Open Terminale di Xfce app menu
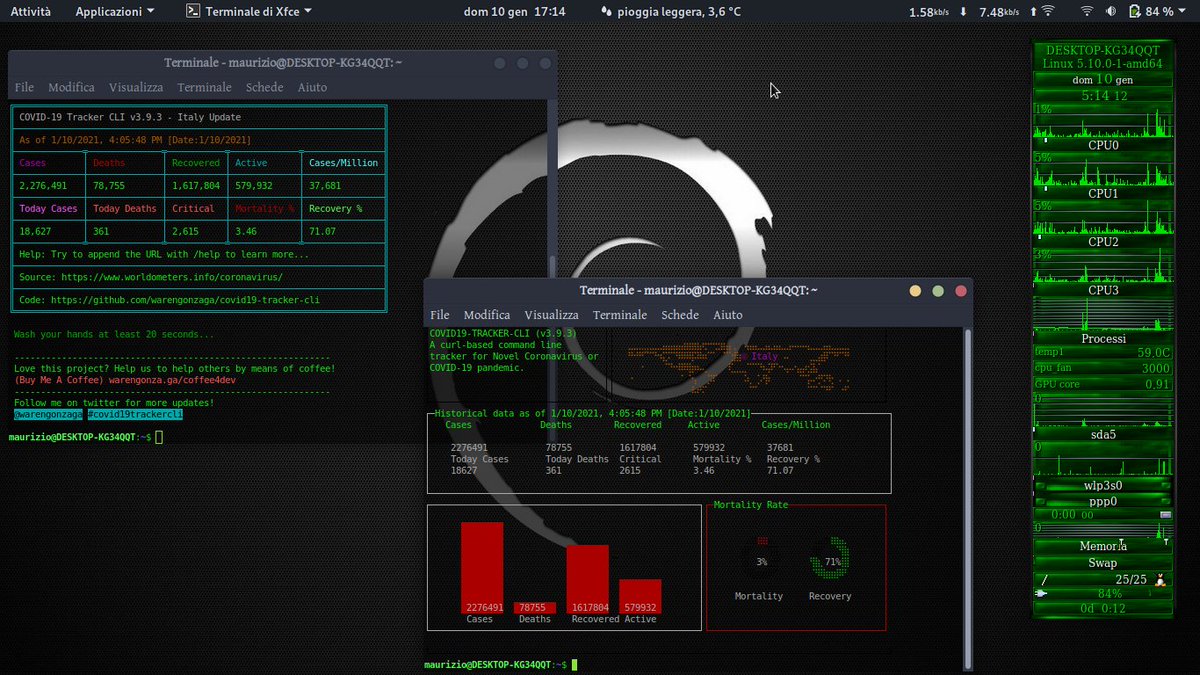The height and width of the screenshot is (675, 1200). click(x=249, y=12)
